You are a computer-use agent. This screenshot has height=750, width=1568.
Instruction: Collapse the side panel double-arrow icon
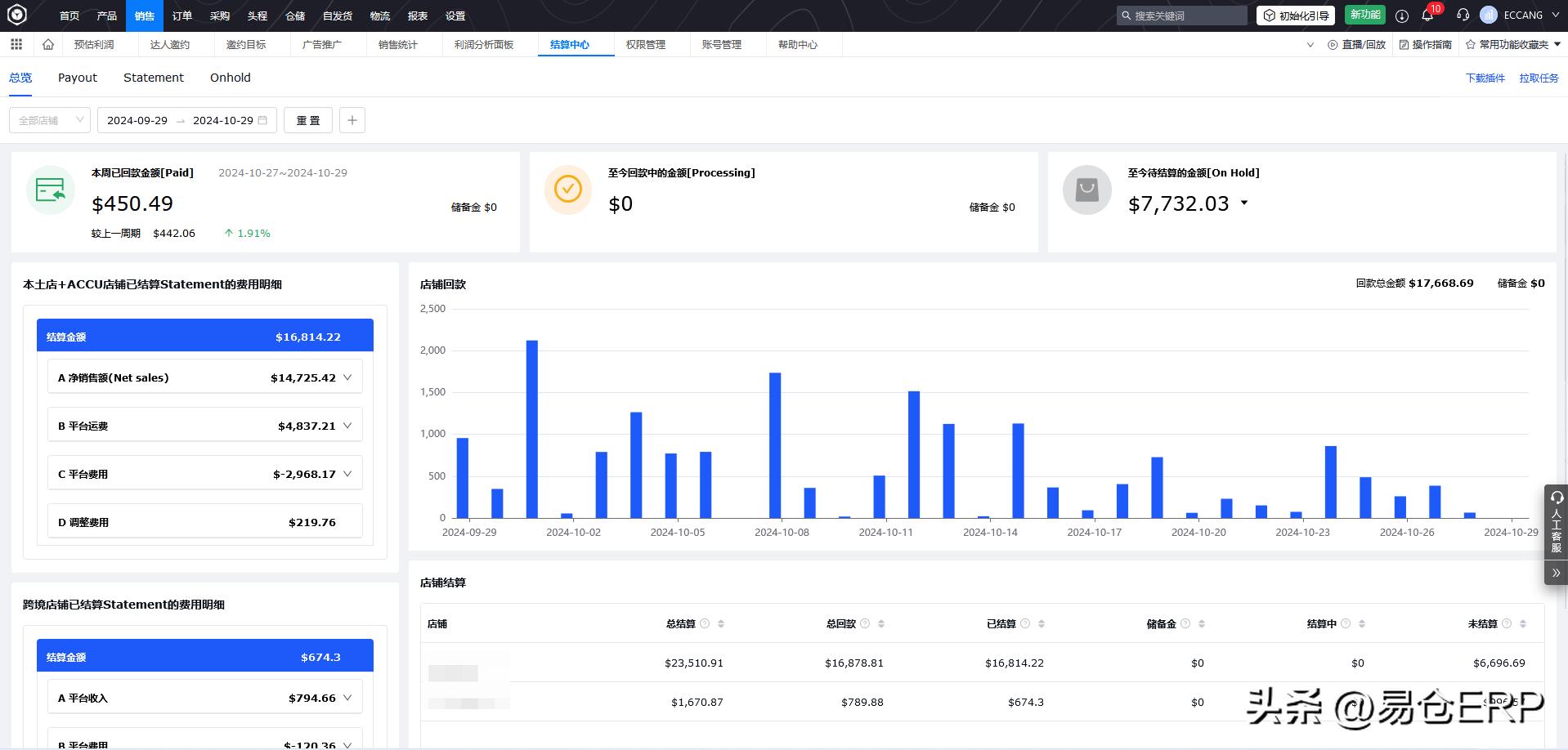coord(1556,573)
